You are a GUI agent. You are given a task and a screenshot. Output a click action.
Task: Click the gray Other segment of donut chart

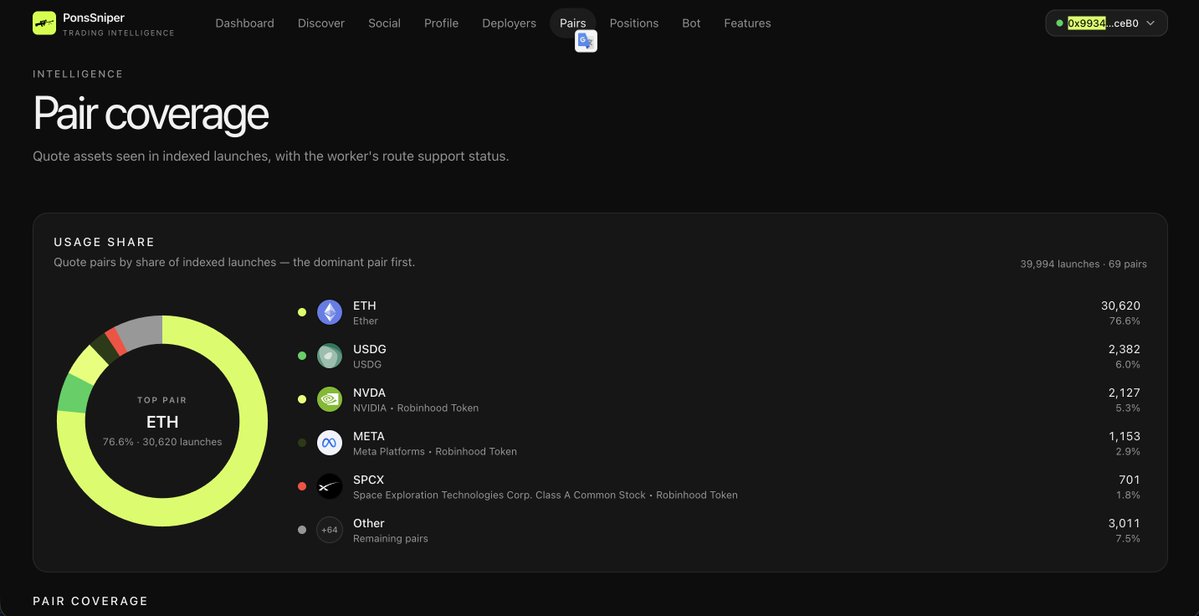click(x=141, y=332)
